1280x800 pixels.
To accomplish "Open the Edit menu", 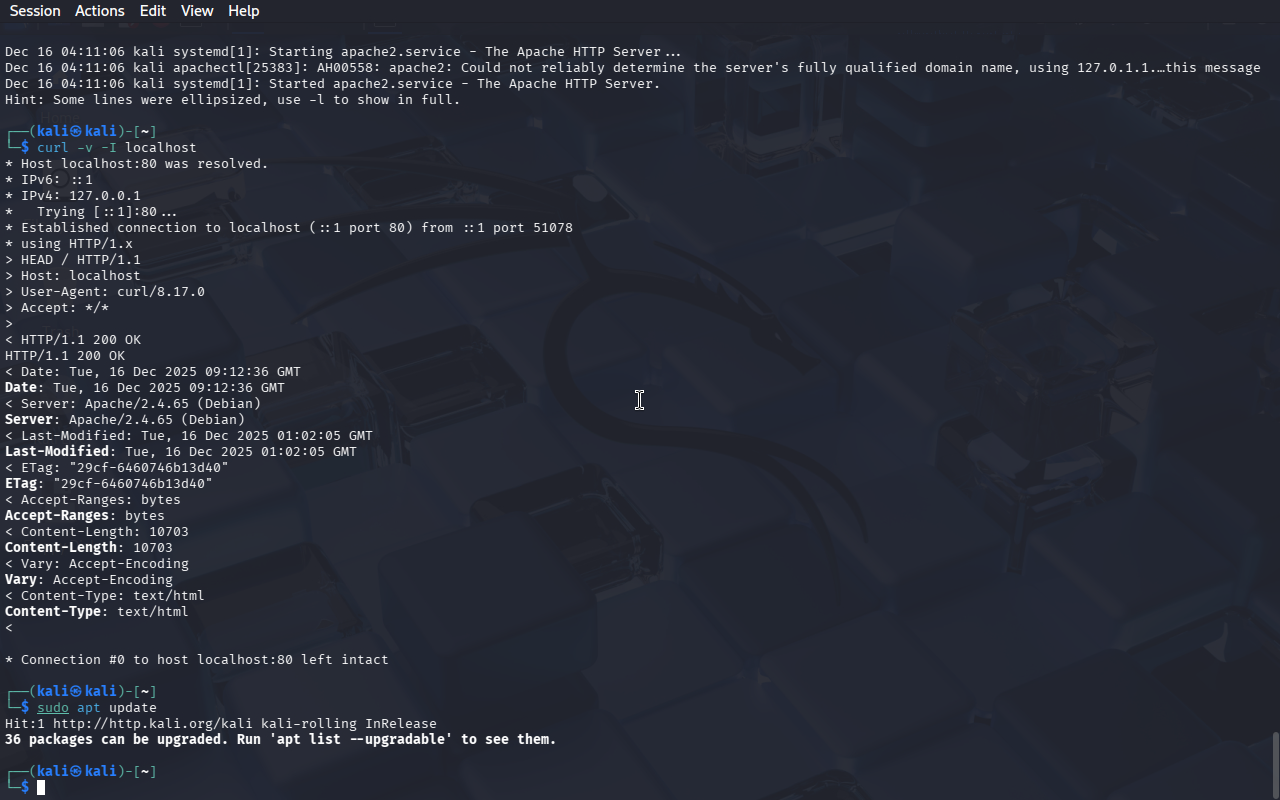I will pos(153,11).
